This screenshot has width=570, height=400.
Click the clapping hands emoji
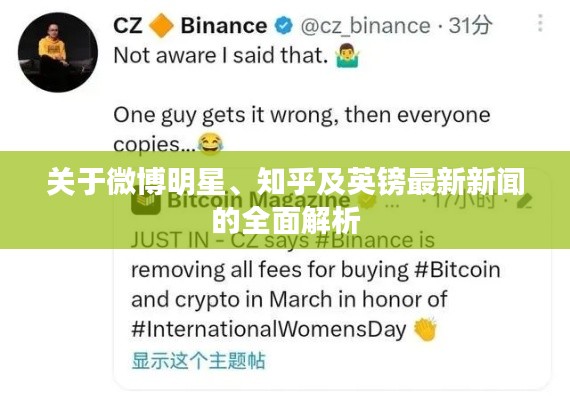[425, 329]
